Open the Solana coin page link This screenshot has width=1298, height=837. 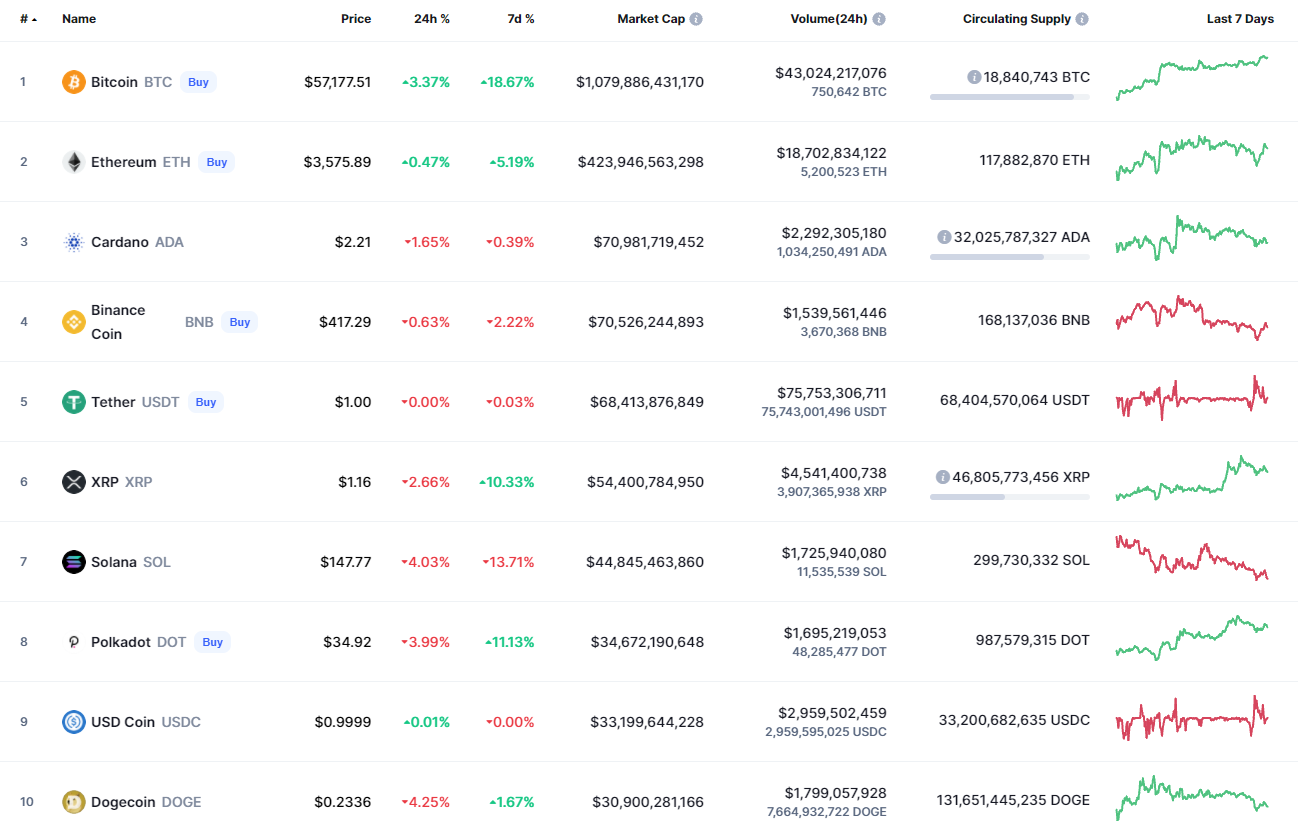(x=114, y=562)
